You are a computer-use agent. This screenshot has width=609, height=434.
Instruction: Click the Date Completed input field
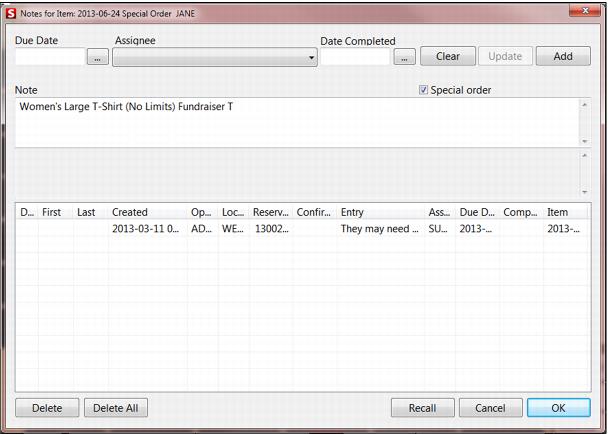pos(355,57)
